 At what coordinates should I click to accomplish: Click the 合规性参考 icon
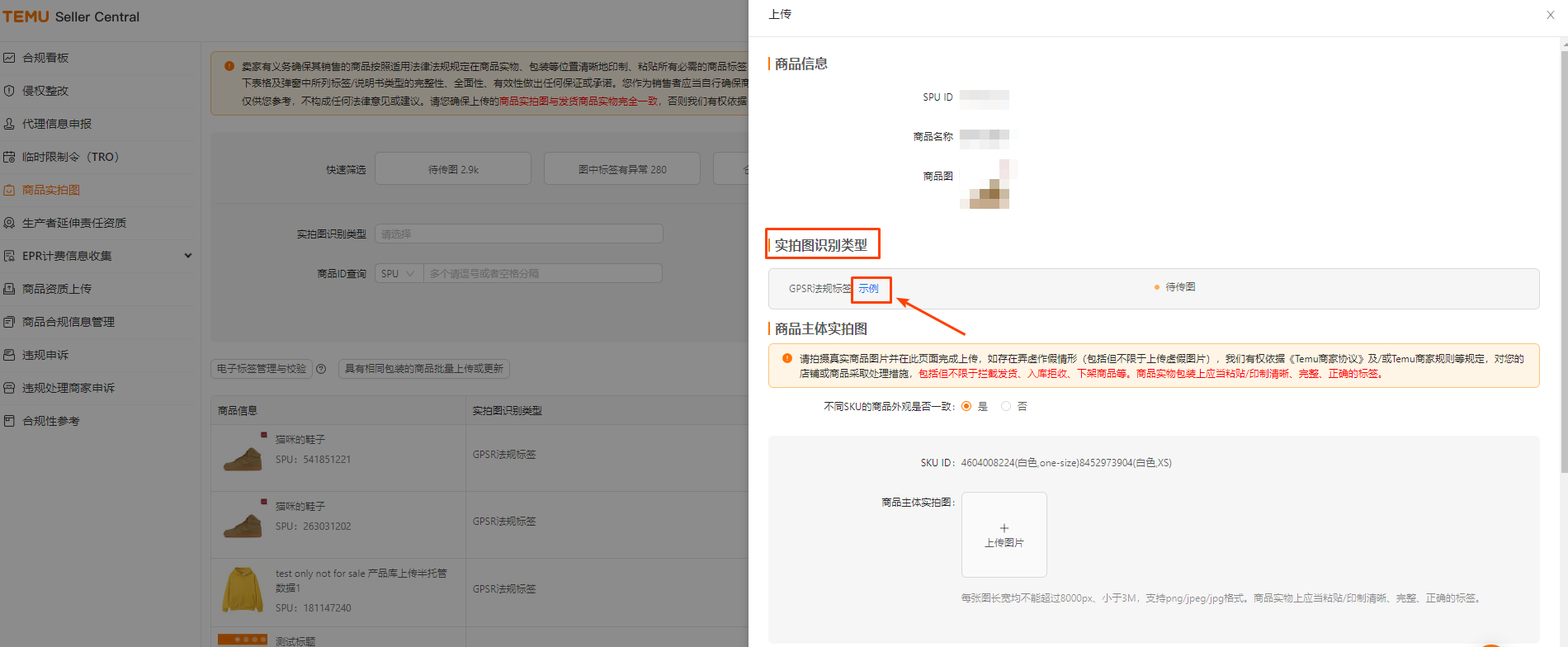(9, 421)
